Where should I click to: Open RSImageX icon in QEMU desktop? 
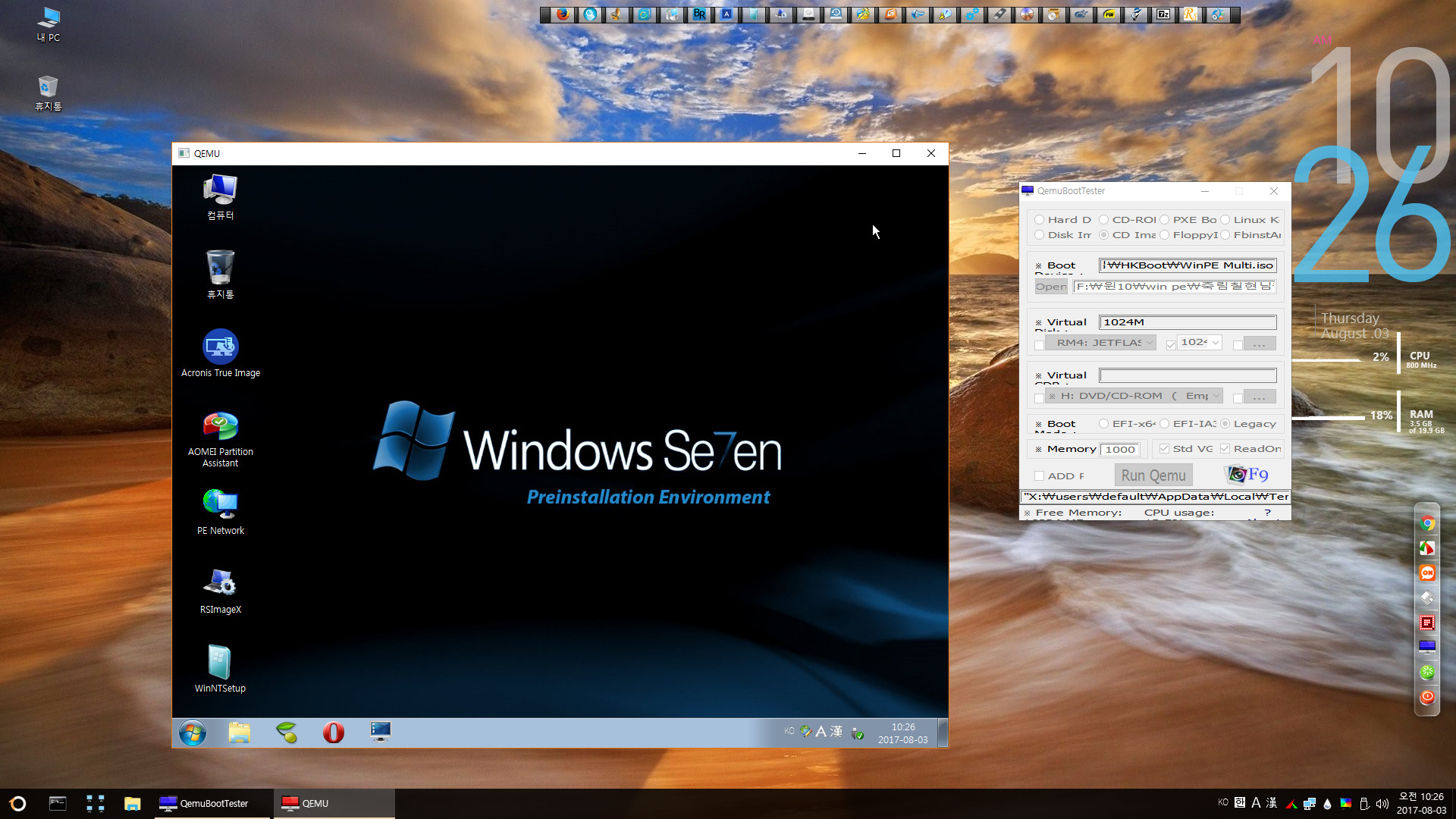221,591
